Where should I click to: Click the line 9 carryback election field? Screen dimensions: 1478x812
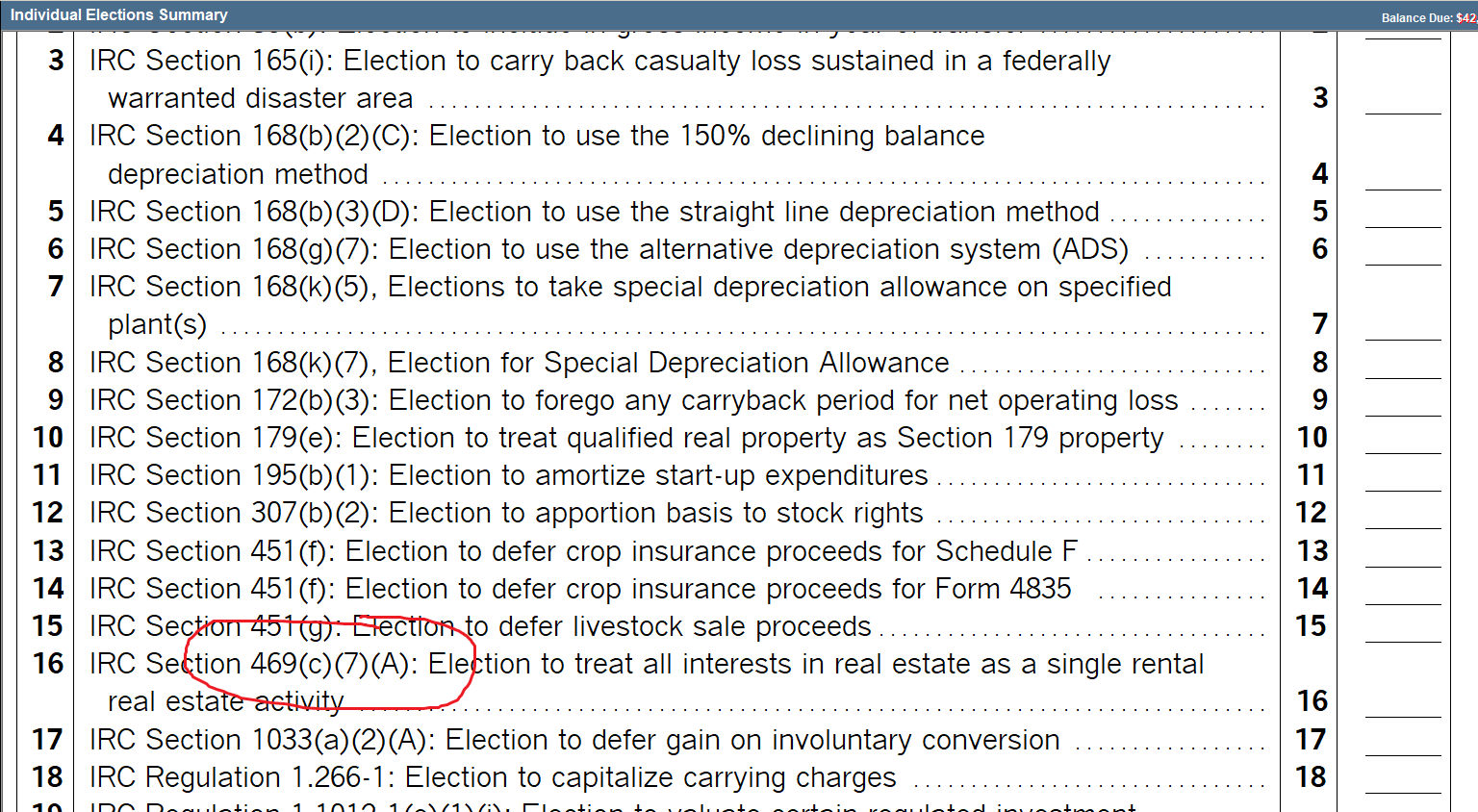(x=1403, y=400)
